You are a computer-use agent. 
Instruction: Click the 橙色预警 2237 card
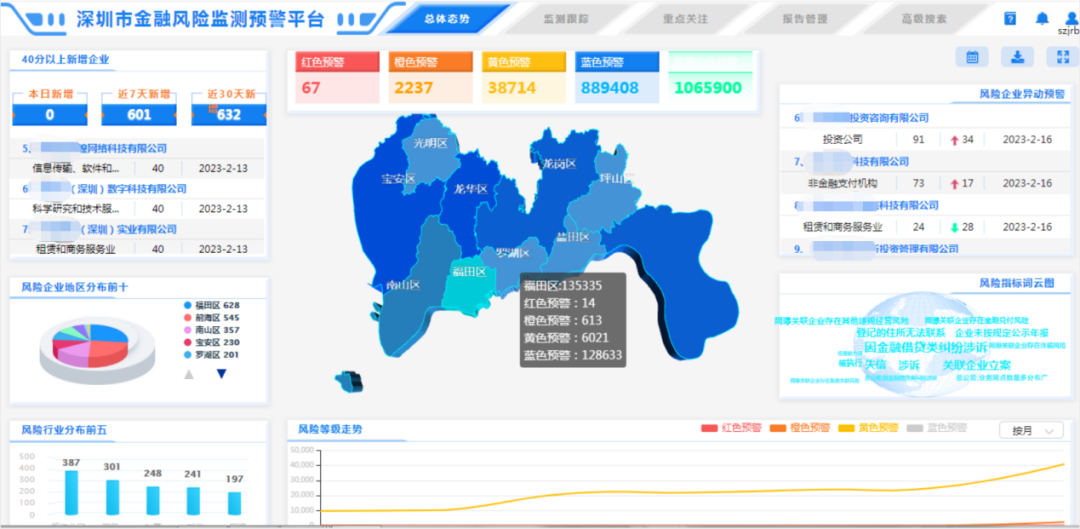[430, 77]
